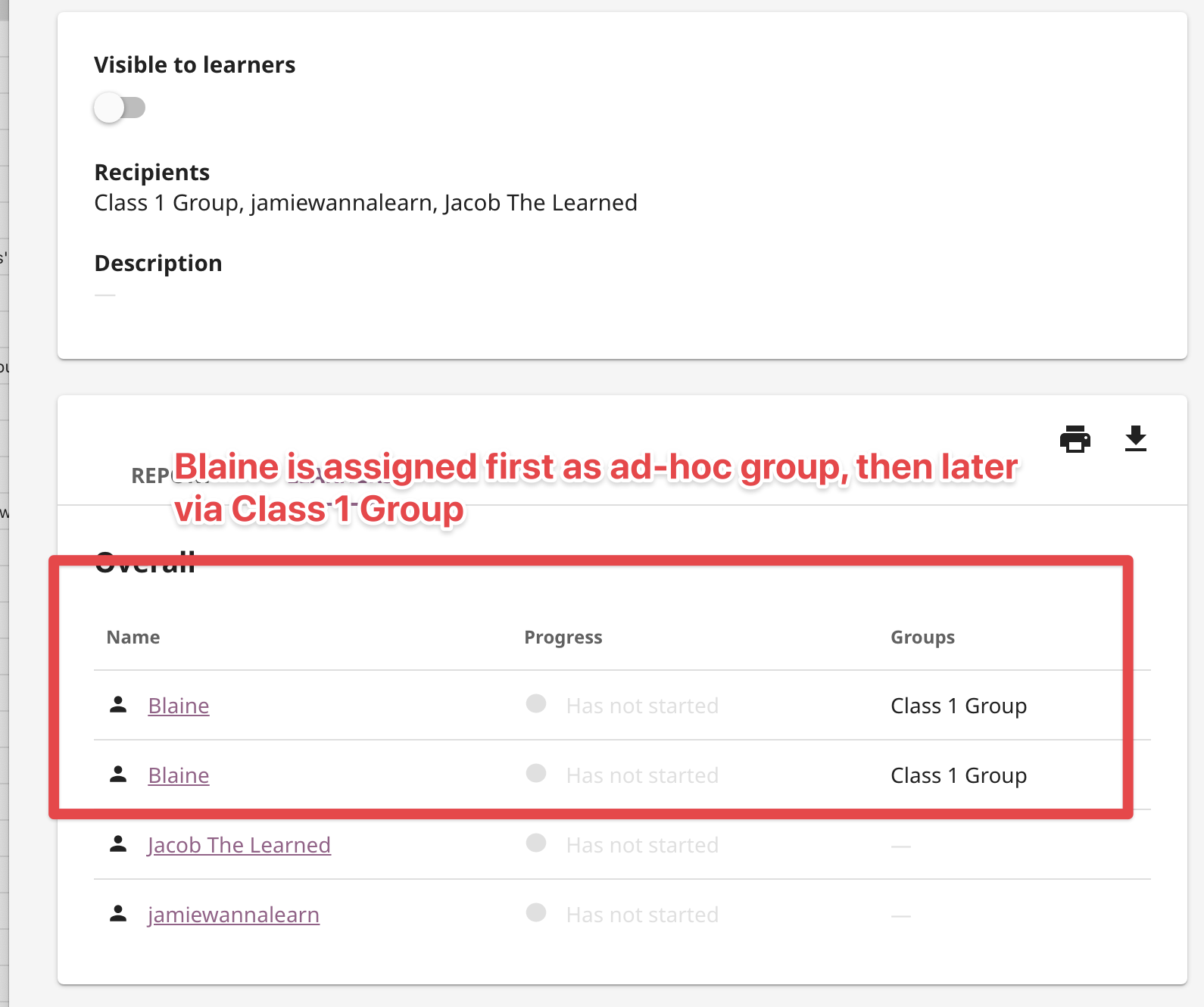Click the progress status dot in Jacob The Learned row

[x=536, y=843]
